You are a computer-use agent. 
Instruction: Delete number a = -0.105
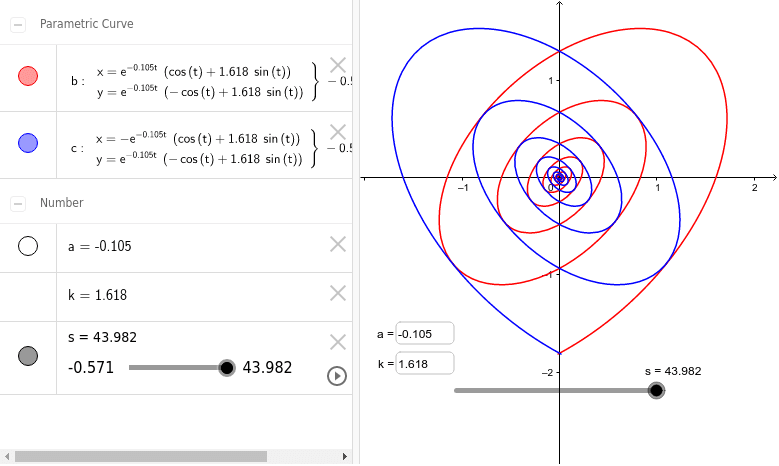tap(338, 244)
